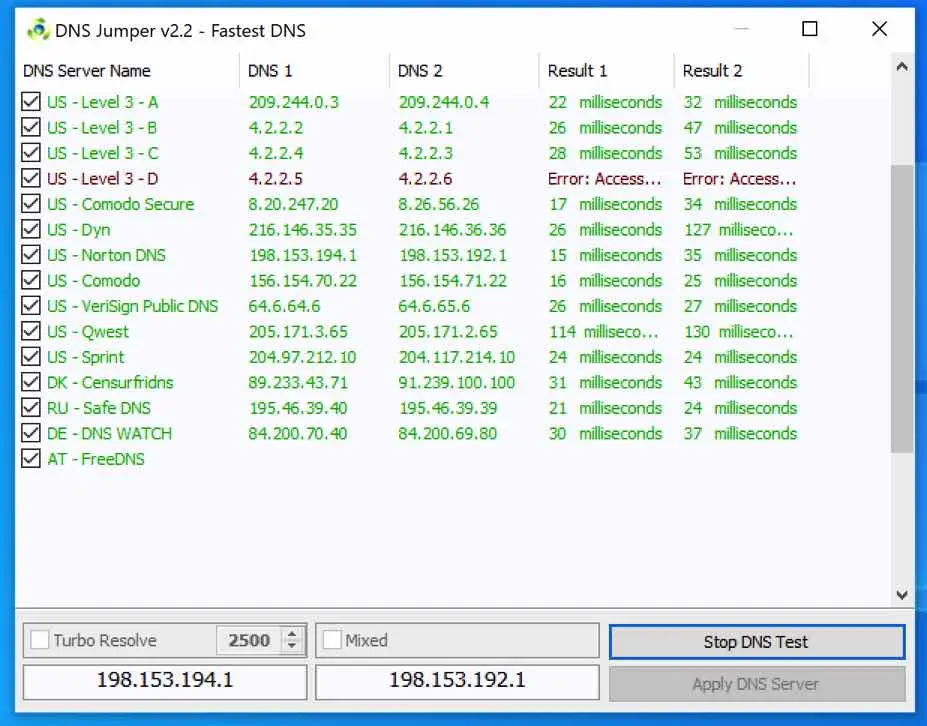Toggle the US - Dyn checkbox

[31, 229]
